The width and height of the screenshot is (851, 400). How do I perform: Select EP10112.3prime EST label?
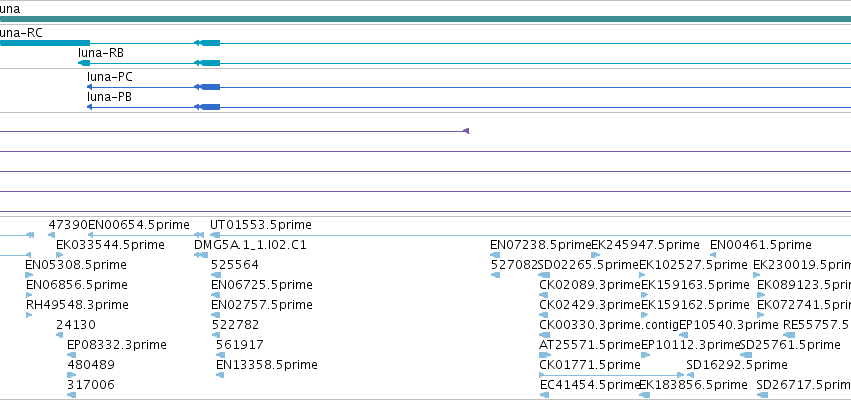(691, 345)
